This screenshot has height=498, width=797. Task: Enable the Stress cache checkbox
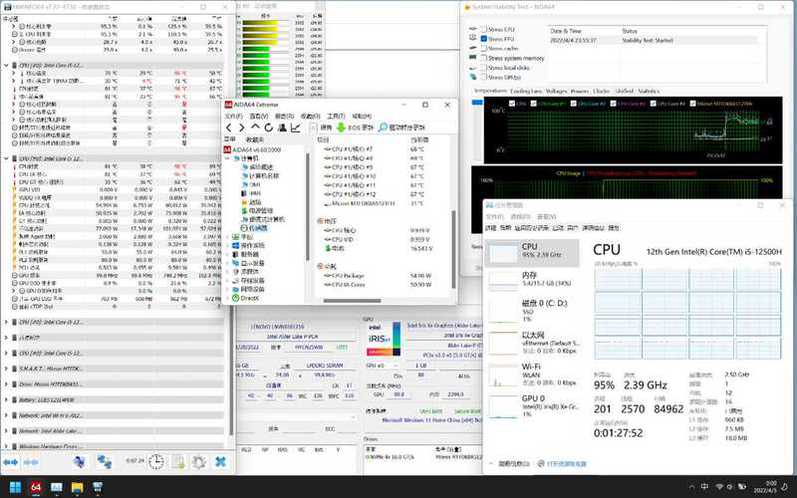click(x=484, y=48)
